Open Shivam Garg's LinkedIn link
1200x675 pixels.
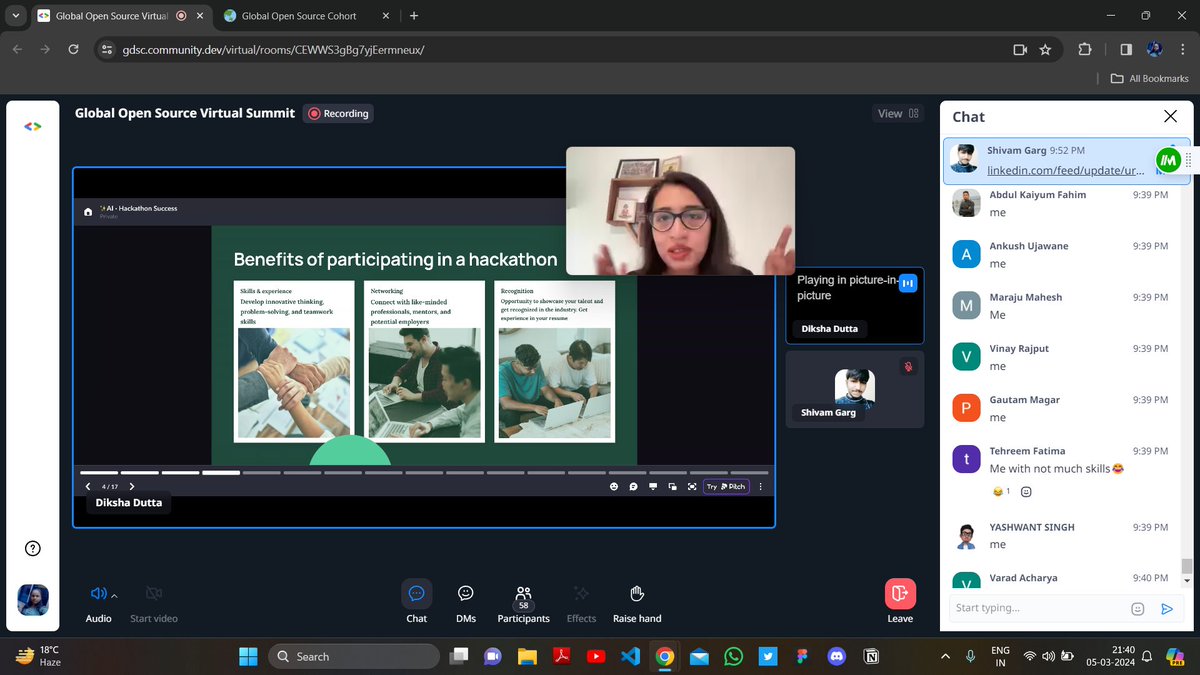click(x=1066, y=171)
